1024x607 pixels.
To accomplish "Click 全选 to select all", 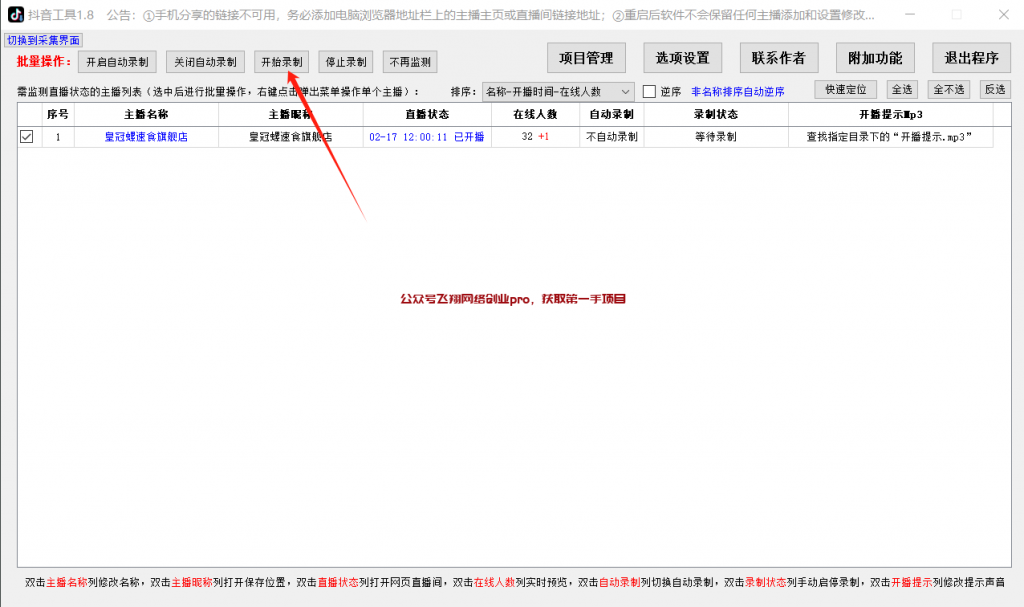I will coord(902,90).
